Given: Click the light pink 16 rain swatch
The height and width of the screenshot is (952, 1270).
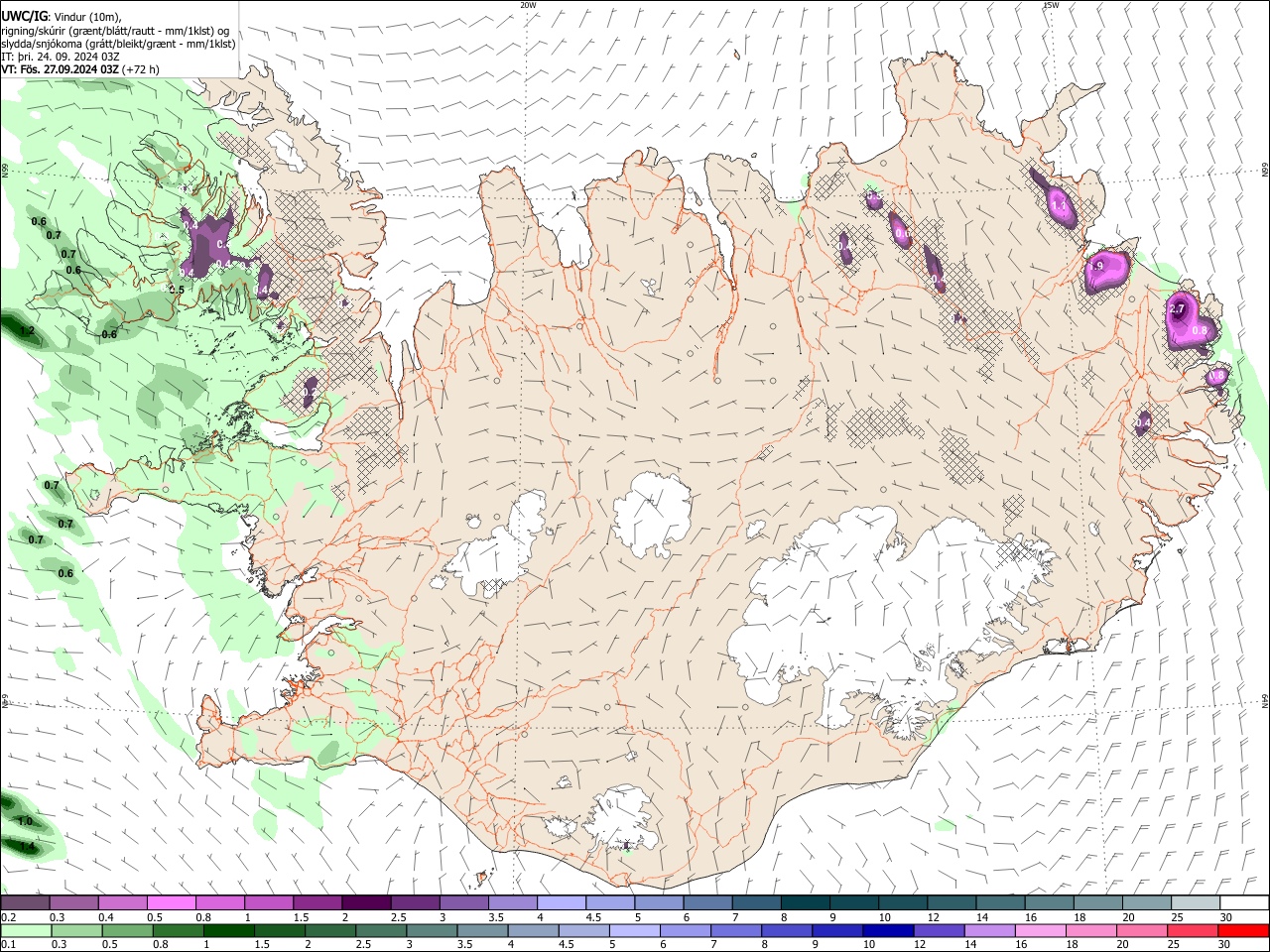Looking at the screenshot, I should (x=1040, y=930).
